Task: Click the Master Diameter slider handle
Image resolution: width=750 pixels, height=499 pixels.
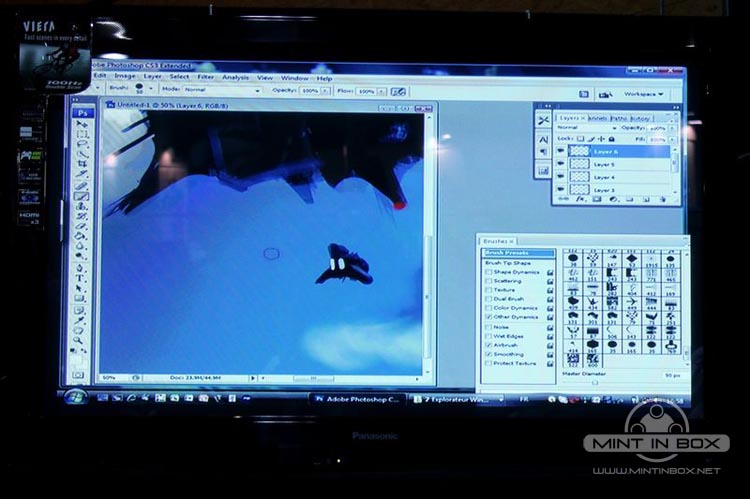Action: [x=595, y=383]
